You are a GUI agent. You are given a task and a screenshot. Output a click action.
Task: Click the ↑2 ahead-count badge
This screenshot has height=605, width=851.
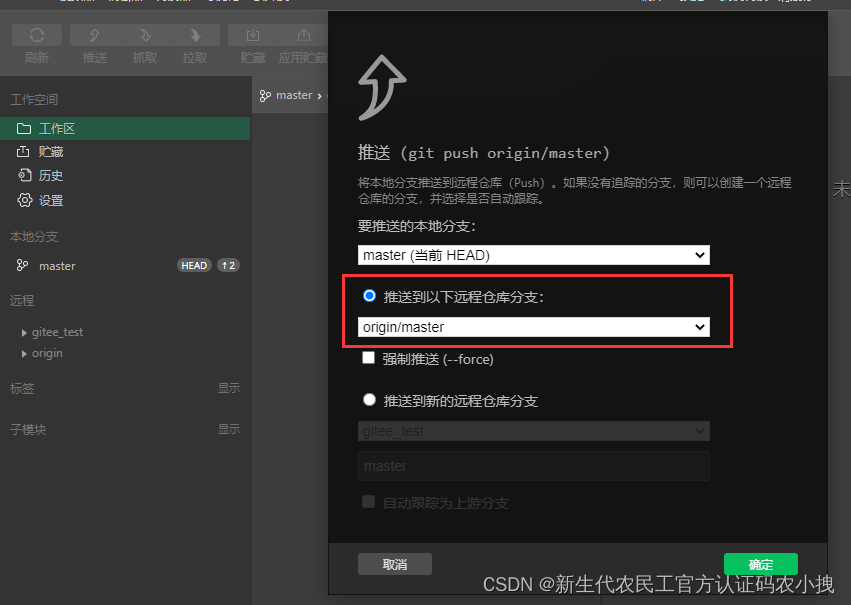tap(228, 265)
